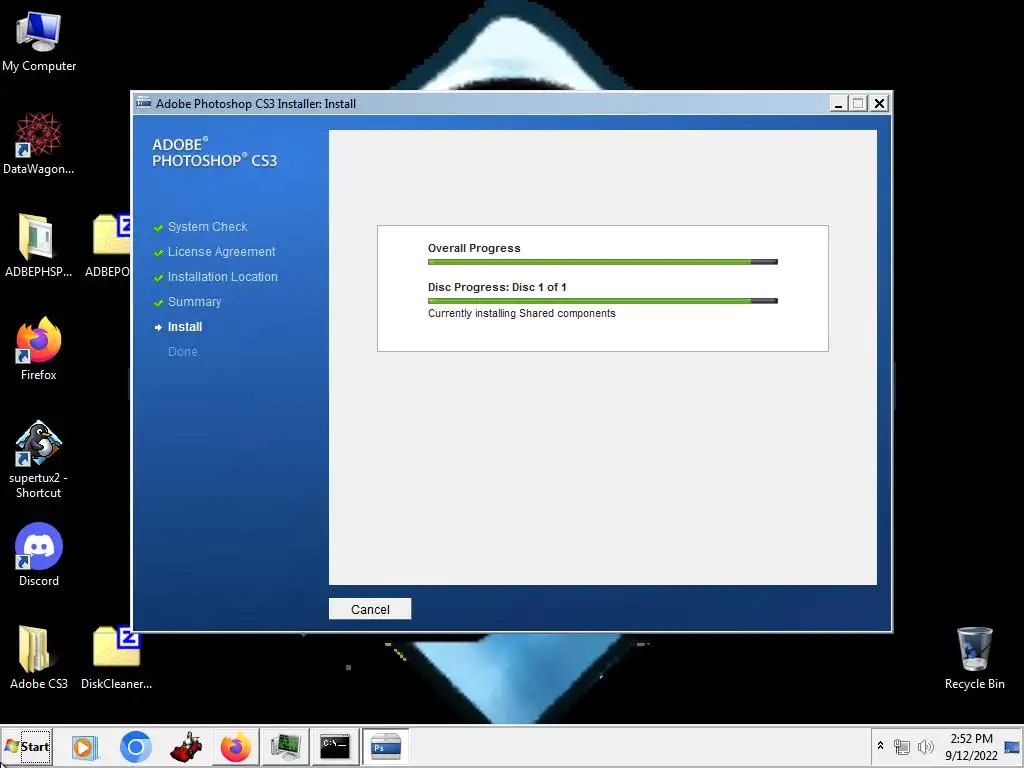Open My Computer desktop icon
The height and width of the screenshot is (768, 1024).
pyautogui.click(x=39, y=42)
